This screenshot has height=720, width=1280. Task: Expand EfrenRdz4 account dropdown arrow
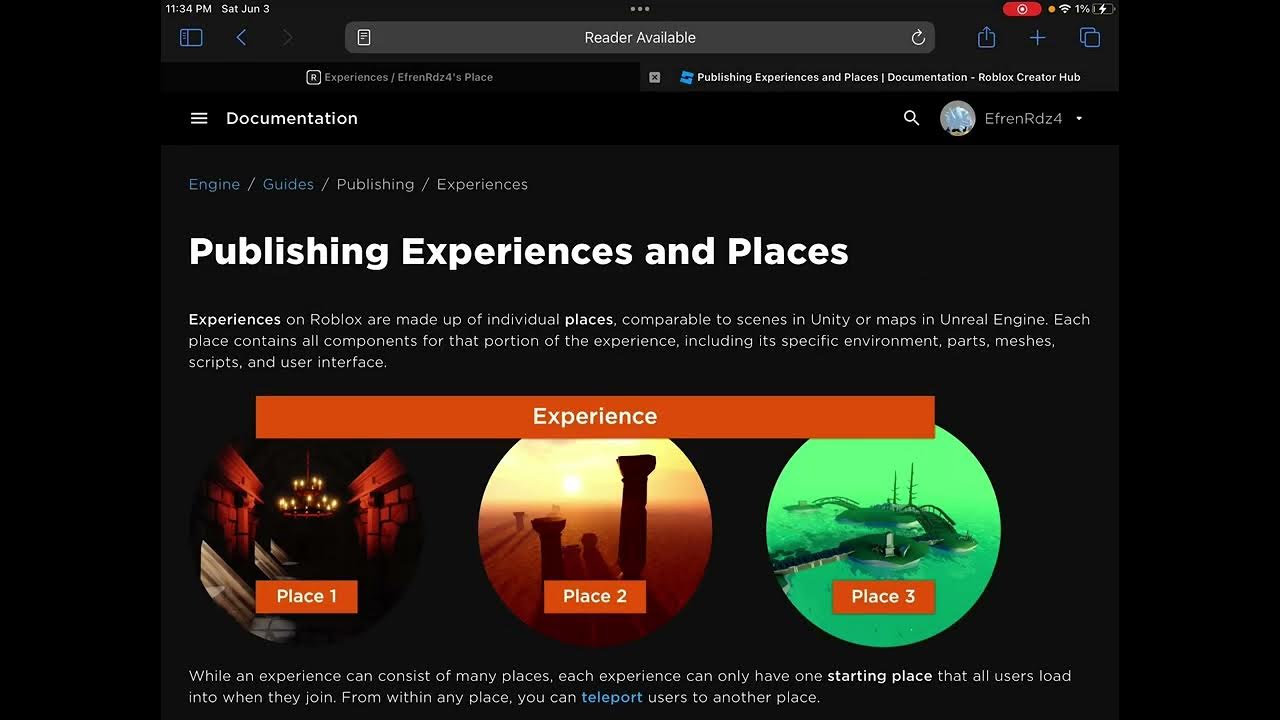pos(1079,118)
